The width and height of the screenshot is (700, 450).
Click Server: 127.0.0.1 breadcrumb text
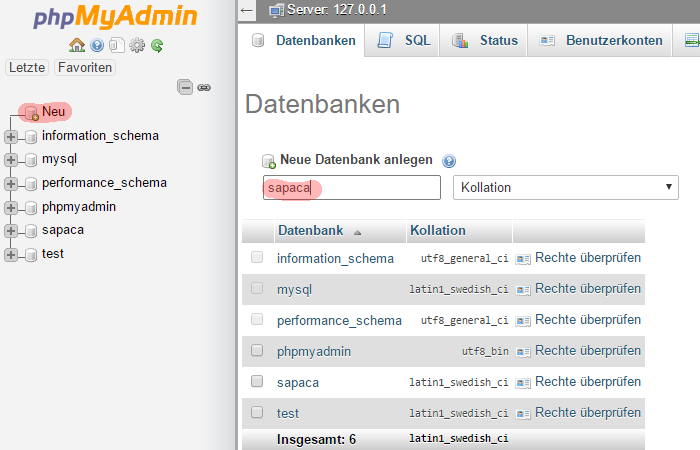click(337, 10)
